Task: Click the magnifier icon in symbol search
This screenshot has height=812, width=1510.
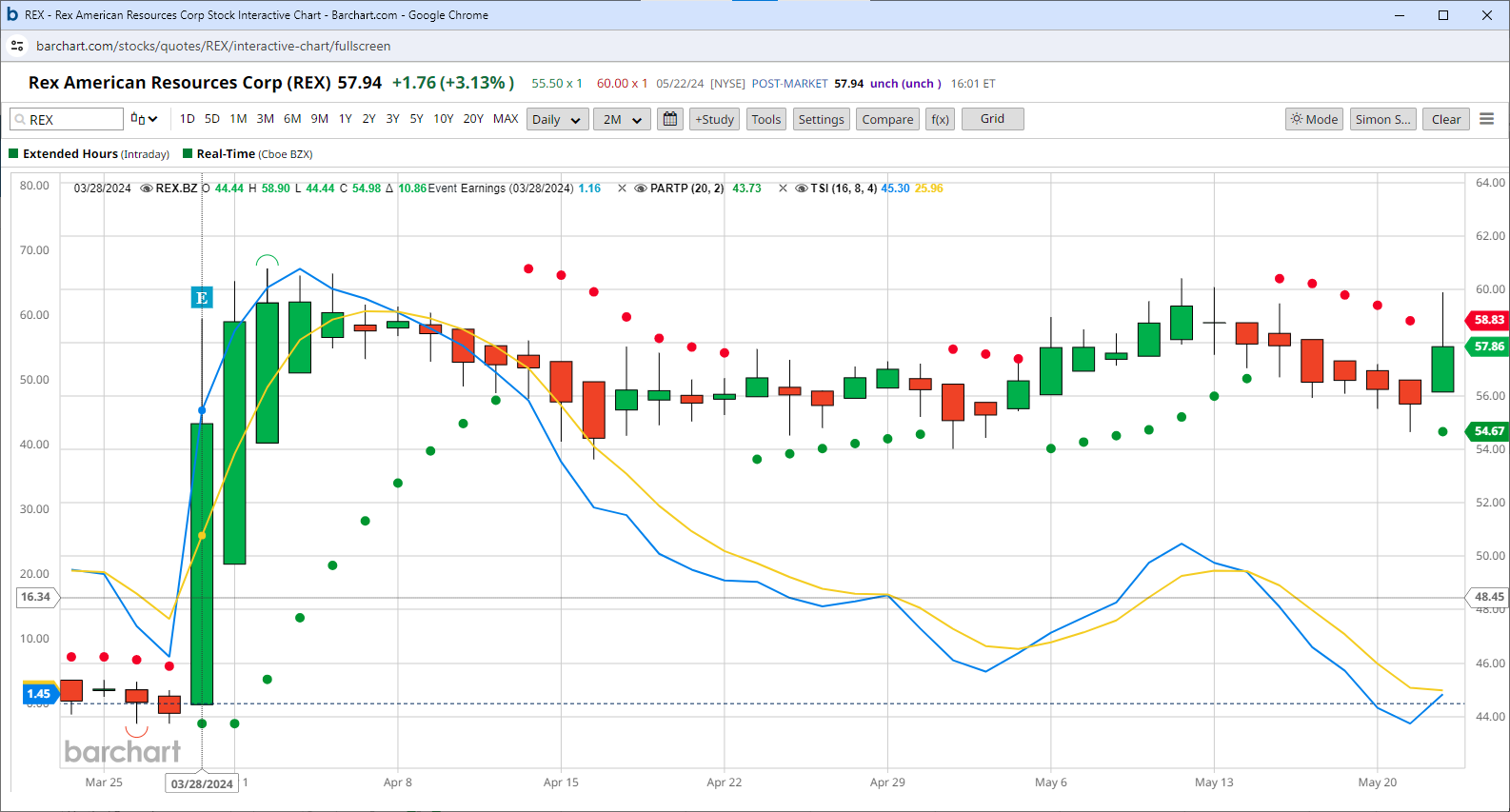Action: coord(20,120)
